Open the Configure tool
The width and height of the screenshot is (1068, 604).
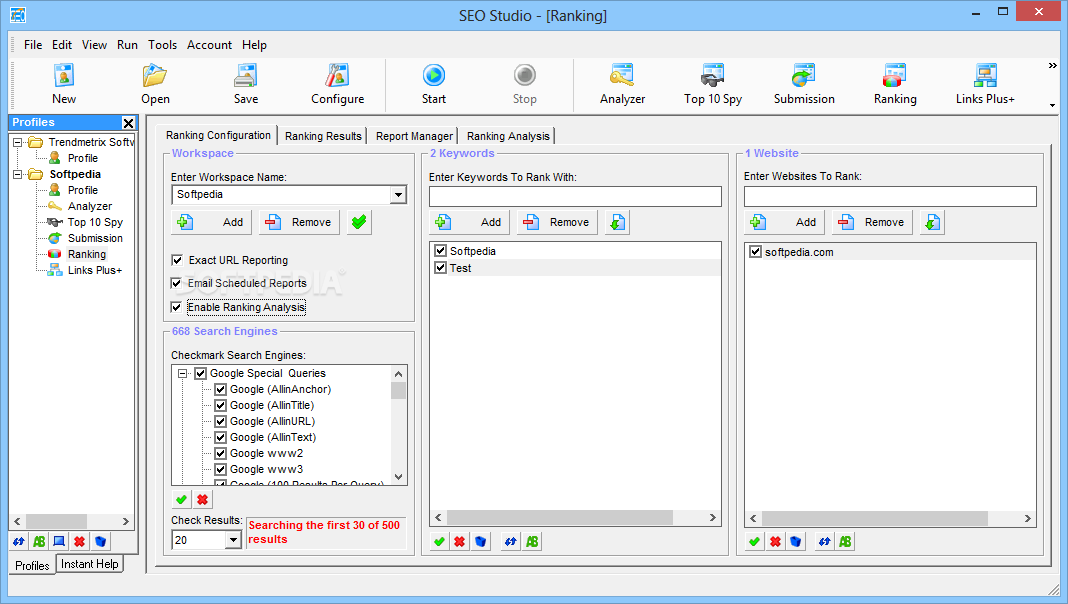tap(337, 84)
